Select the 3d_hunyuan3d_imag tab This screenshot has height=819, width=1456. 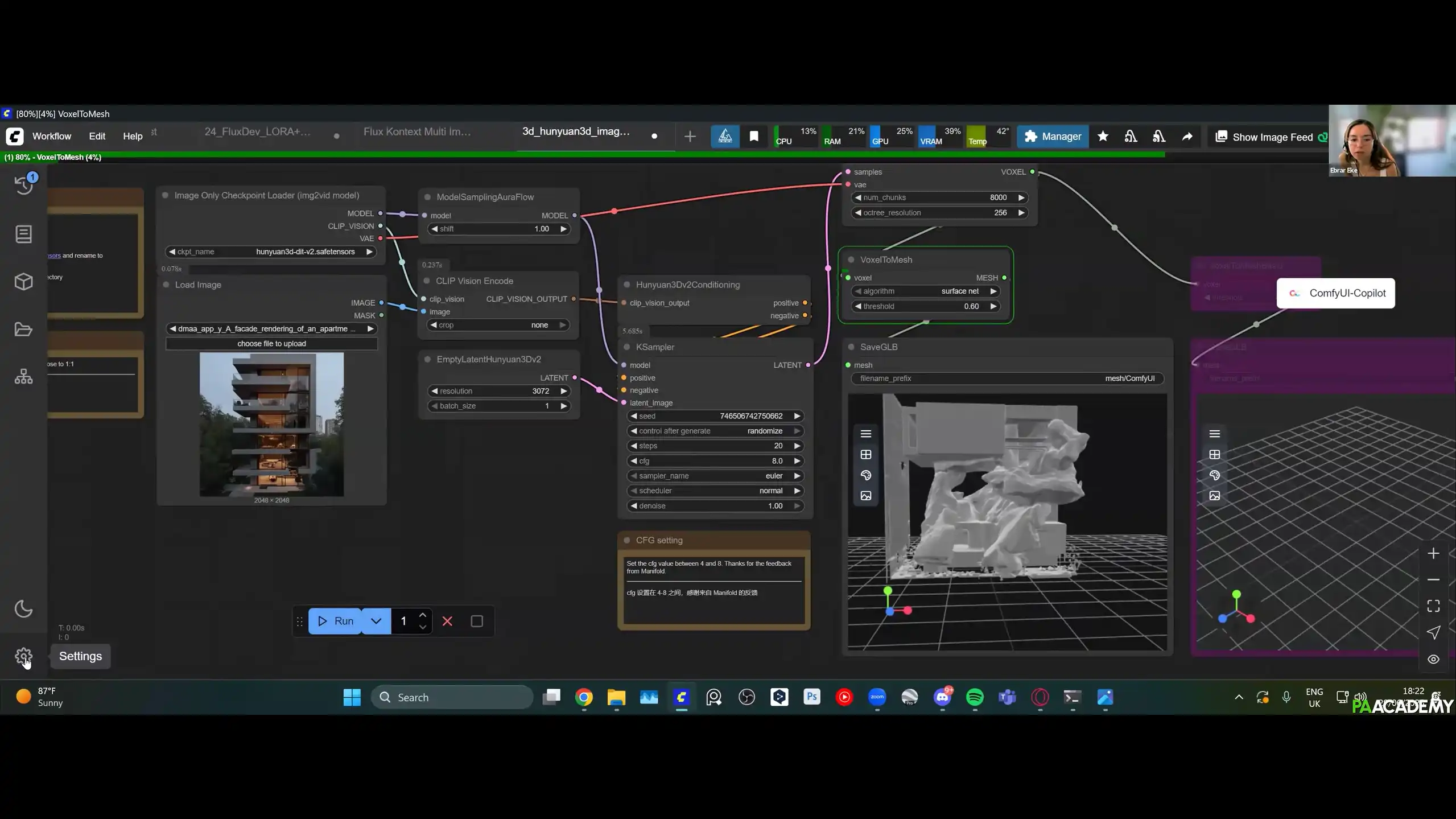pyautogui.click(x=576, y=131)
